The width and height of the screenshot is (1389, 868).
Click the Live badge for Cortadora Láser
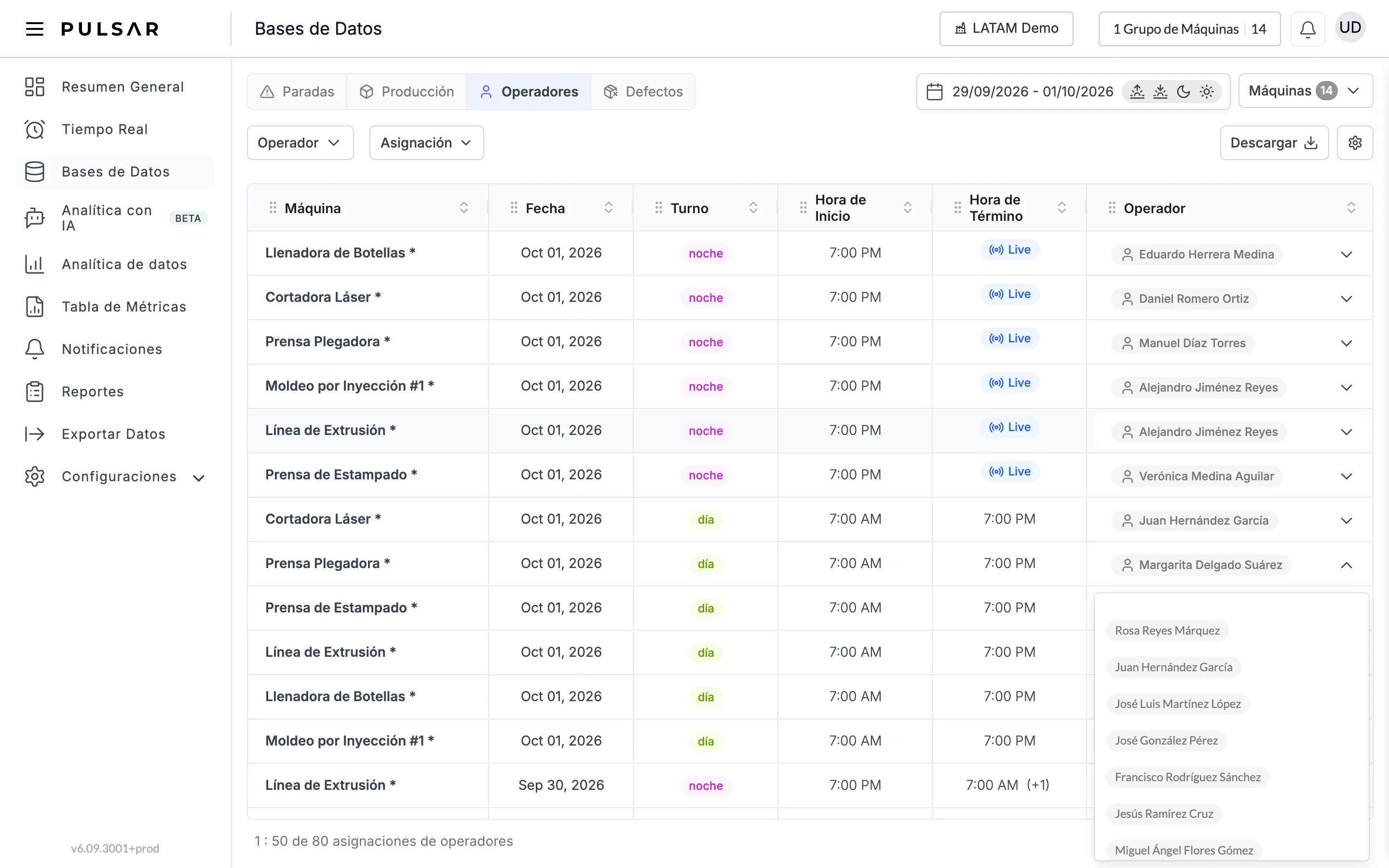(x=1009, y=294)
